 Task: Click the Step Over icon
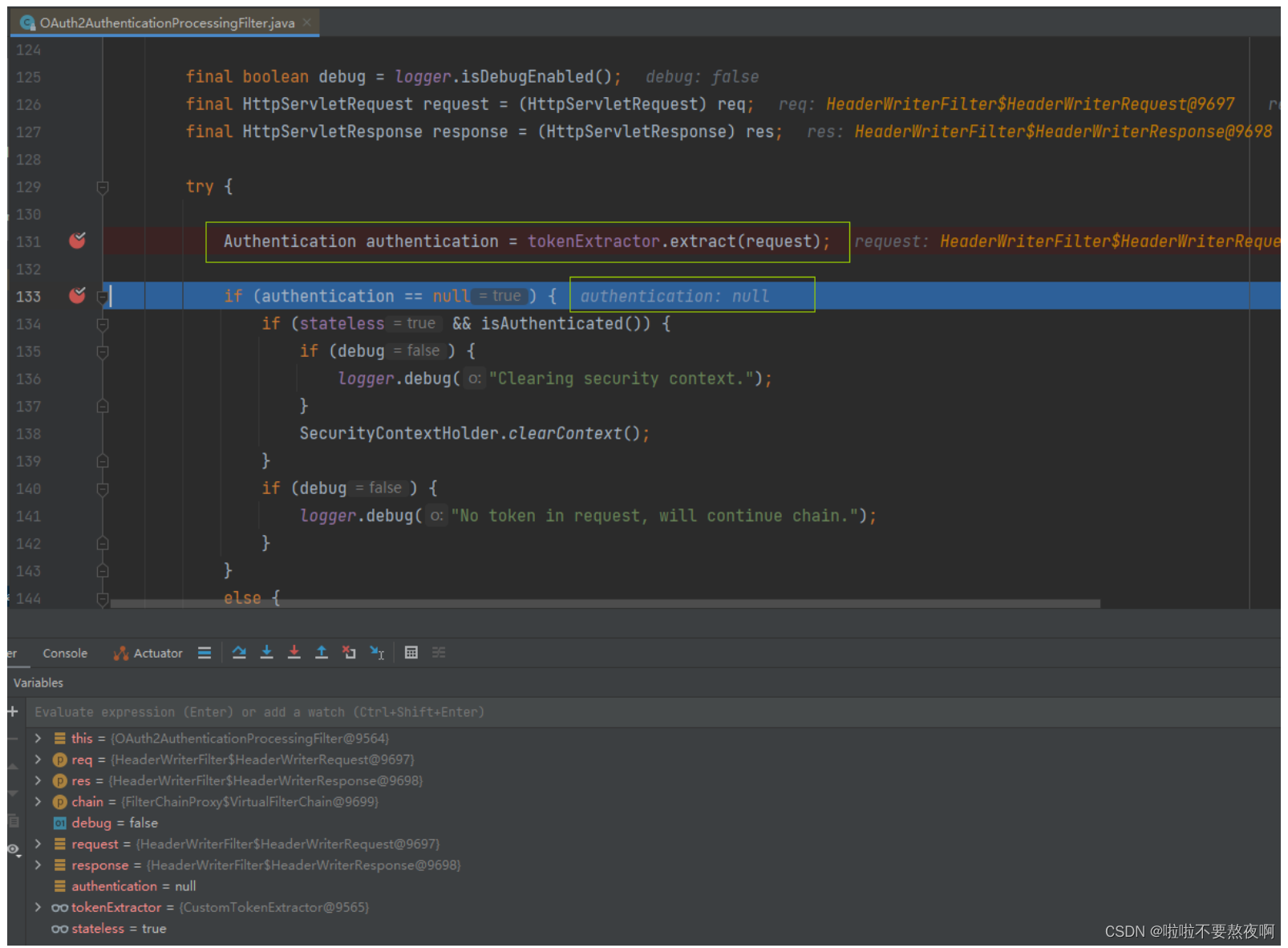click(x=239, y=653)
